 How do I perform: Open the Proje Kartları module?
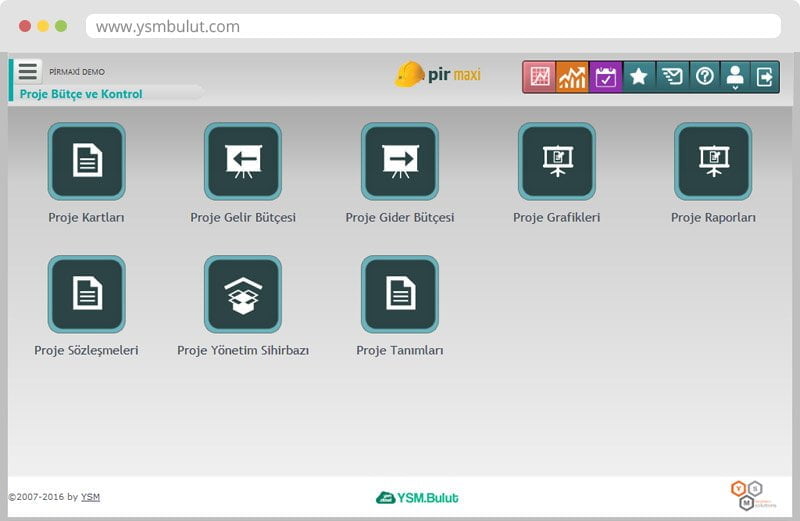click(87, 162)
